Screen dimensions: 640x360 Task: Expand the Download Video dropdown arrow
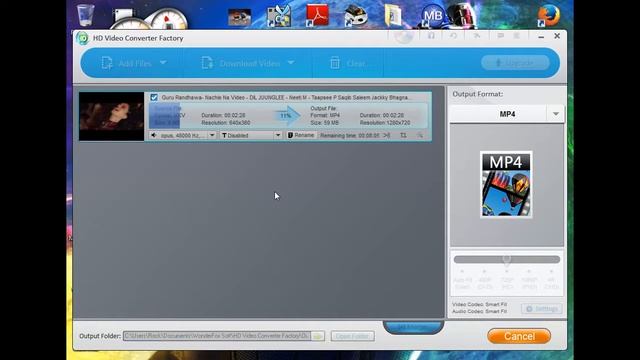tap(291, 63)
